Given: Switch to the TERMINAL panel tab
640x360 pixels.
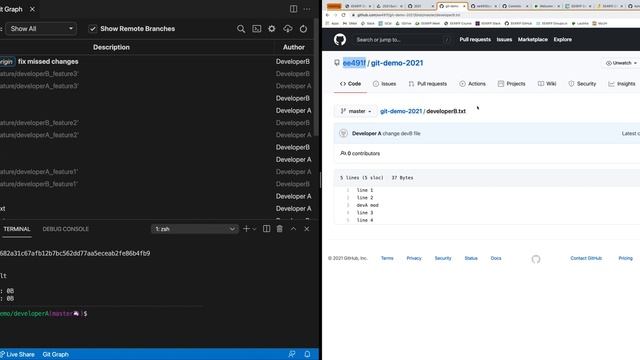Looking at the screenshot, I should coord(17,229).
